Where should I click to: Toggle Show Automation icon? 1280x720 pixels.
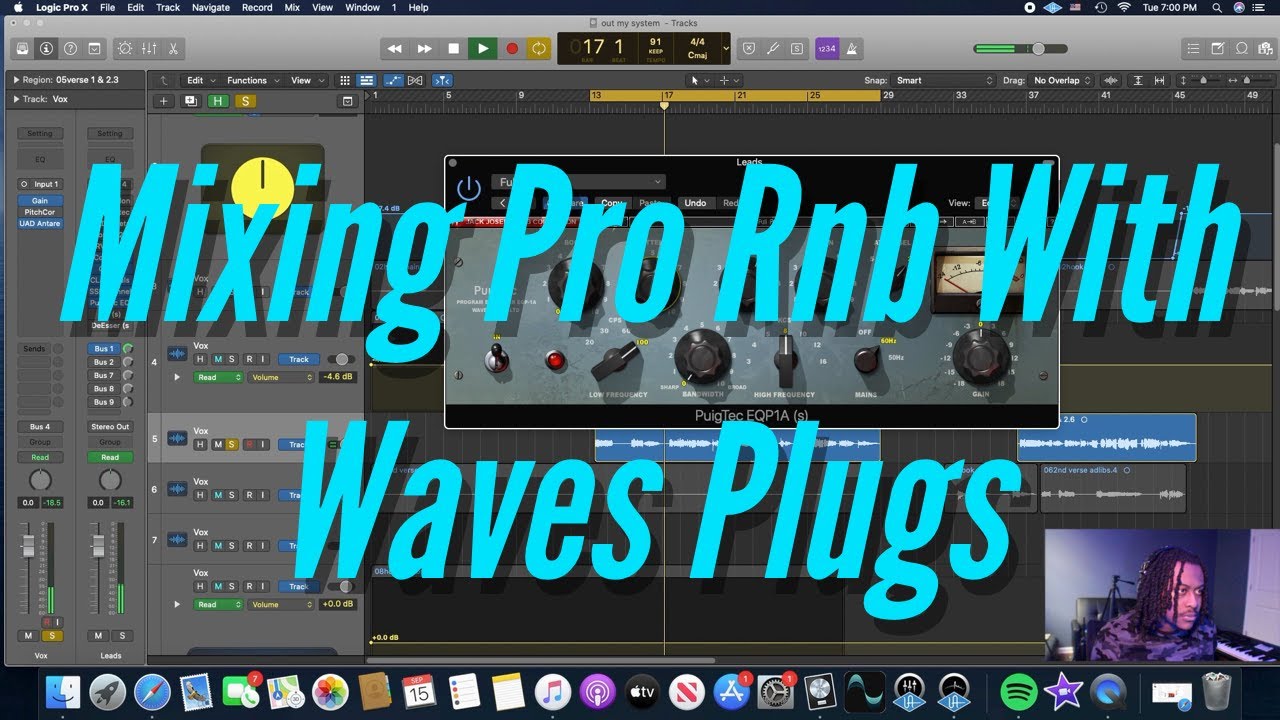[x=394, y=80]
